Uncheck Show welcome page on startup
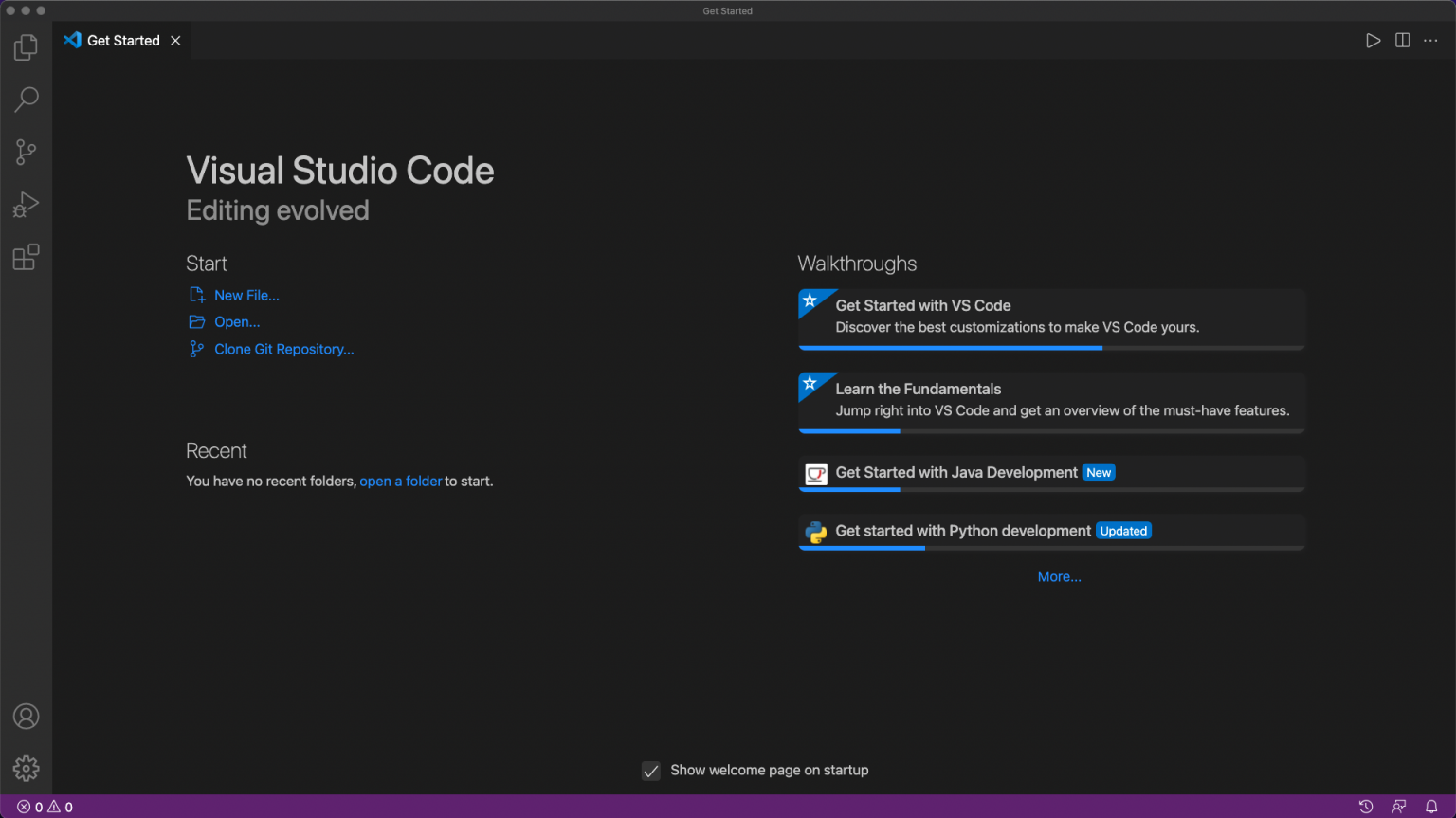Viewport: 1456px width, 818px height. 651,771
